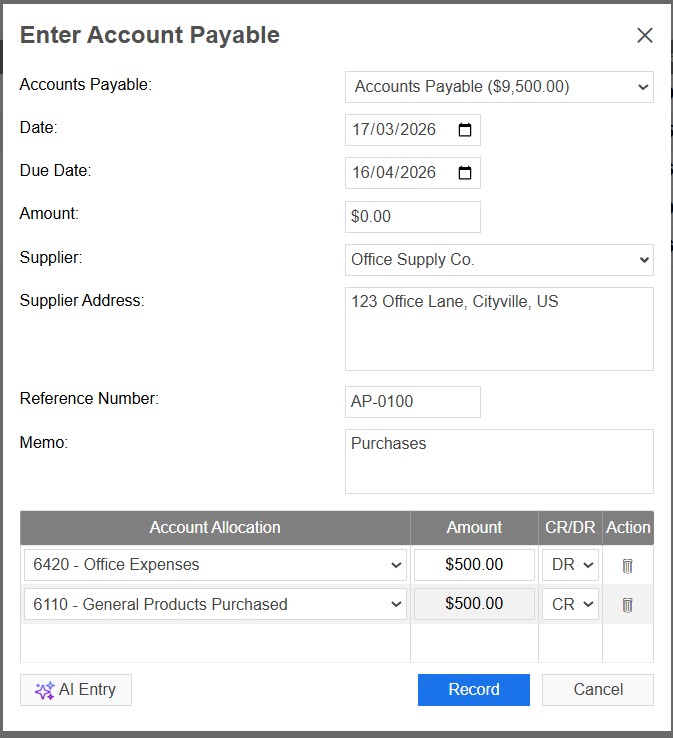Click the AI Entry sparkle button
Image resolution: width=673 pixels, height=738 pixels.
76,690
